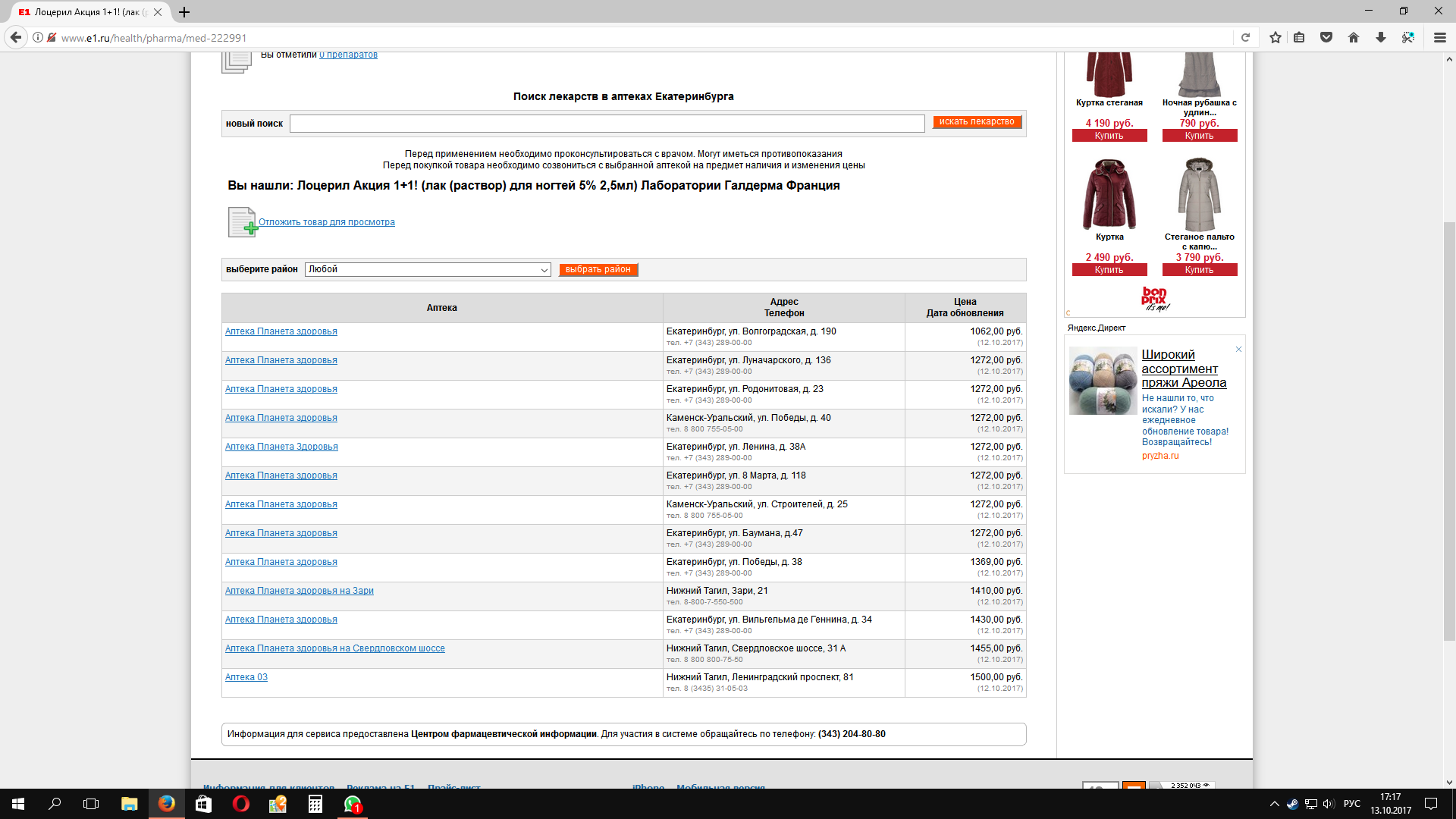
Task: Show hidden tray icons chevron
Action: (x=1274, y=804)
